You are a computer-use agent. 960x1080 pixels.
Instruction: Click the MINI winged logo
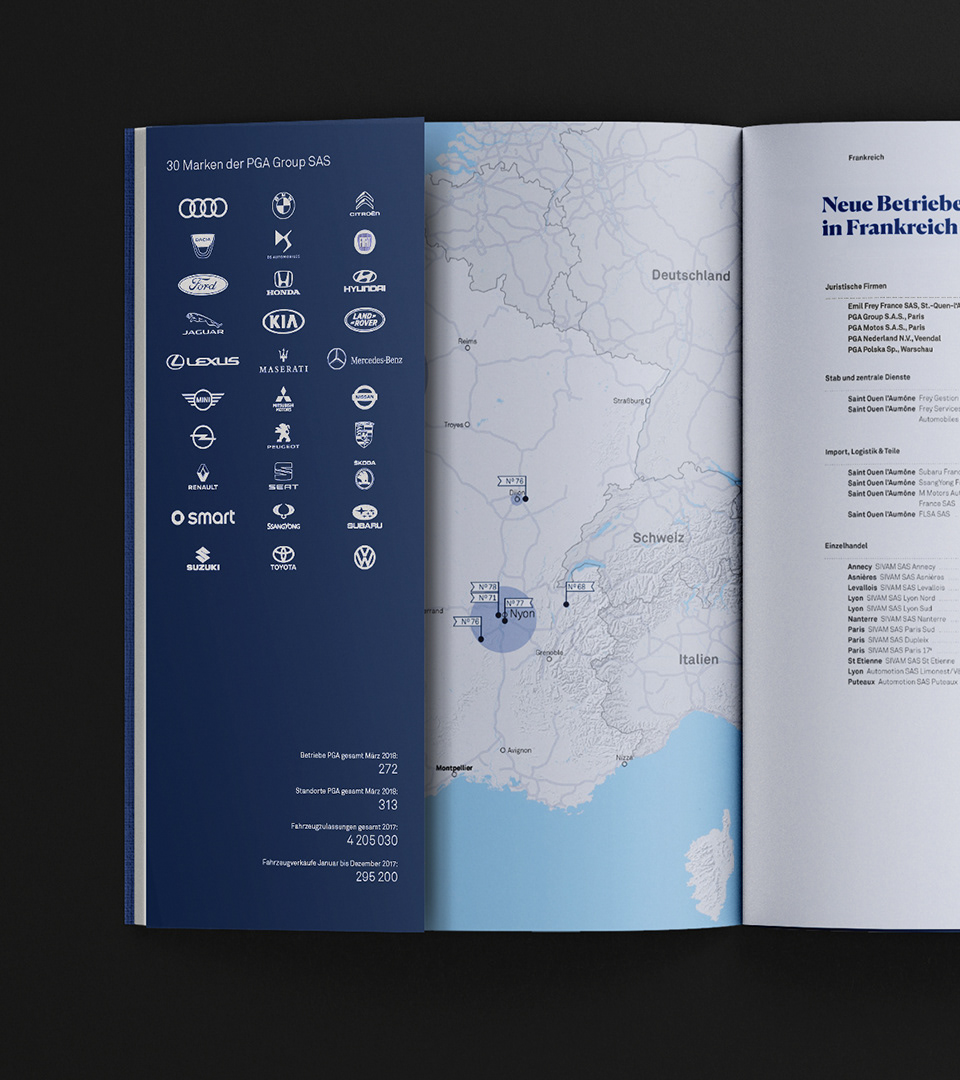click(x=202, y=399)
